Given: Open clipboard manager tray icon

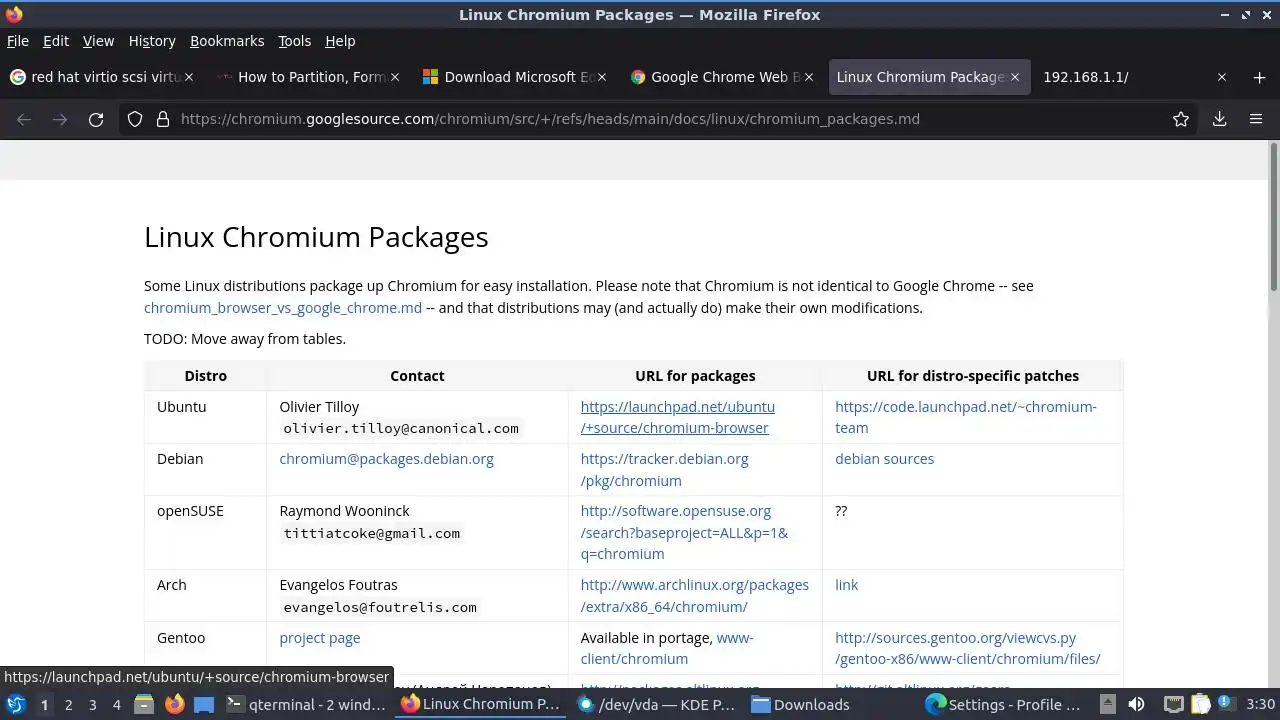Looking at the screenshot, I should pyautogui.click(x=1200, y=704).
